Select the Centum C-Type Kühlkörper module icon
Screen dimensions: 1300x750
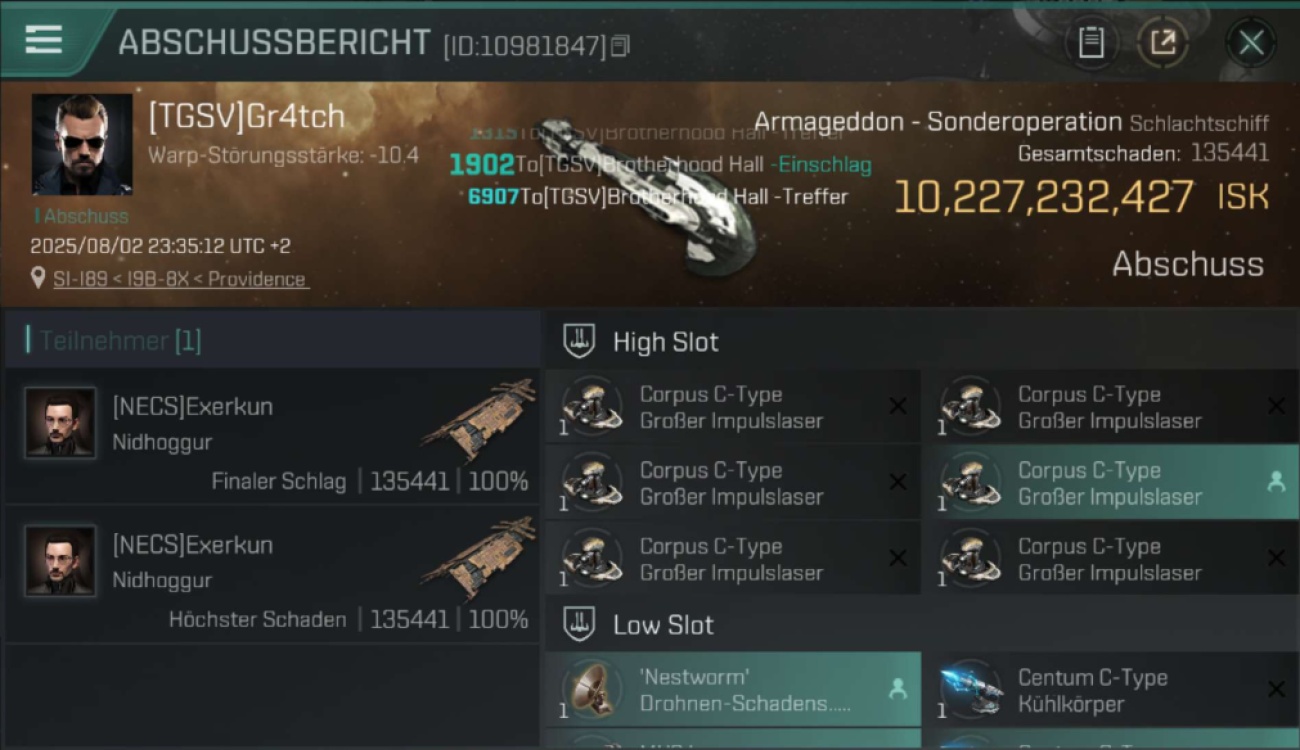(970, 690)
